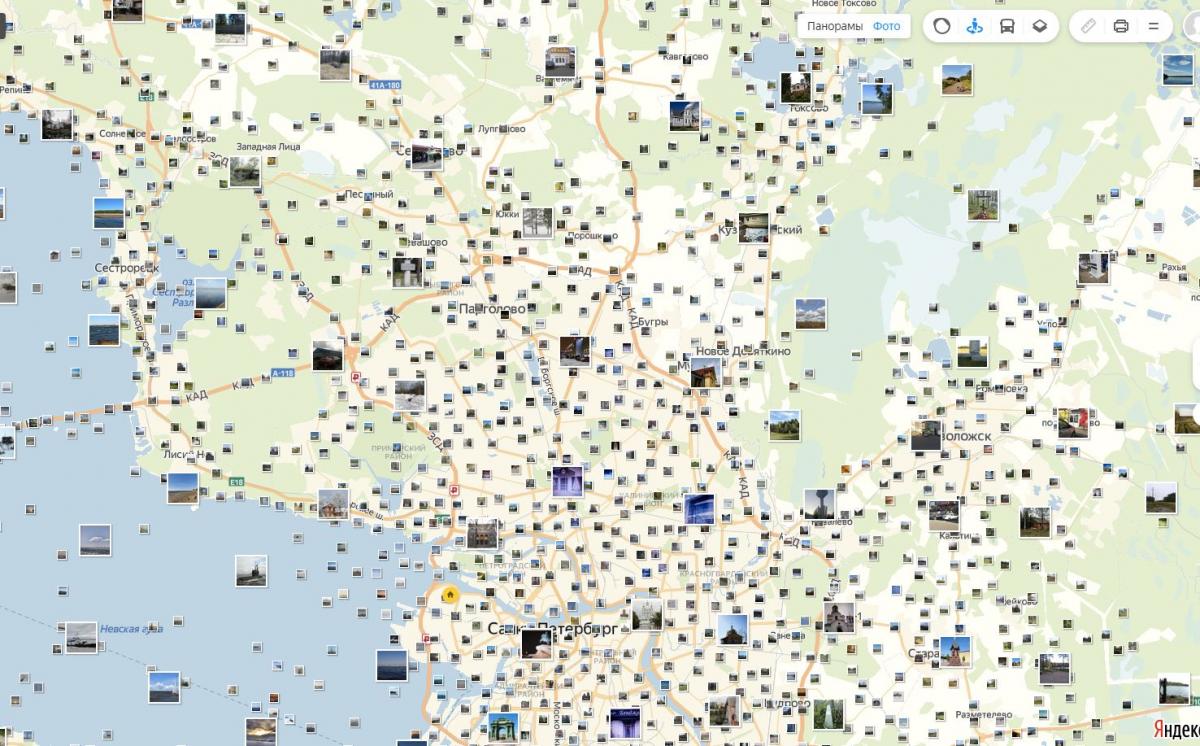
Task: Click the Санкт-Петербург city label
Action: click(552, 628)
